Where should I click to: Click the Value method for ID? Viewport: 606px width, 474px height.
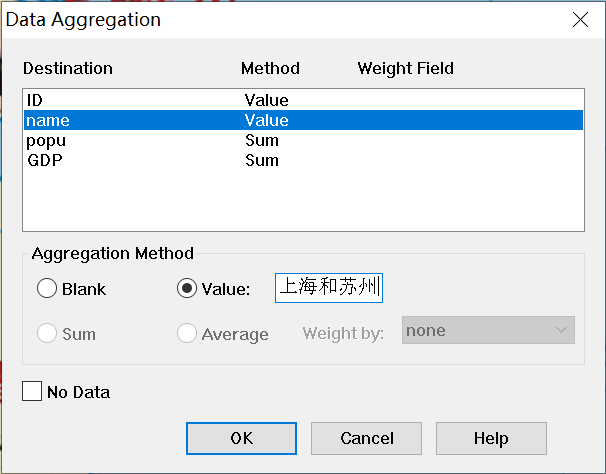[266, 100]
